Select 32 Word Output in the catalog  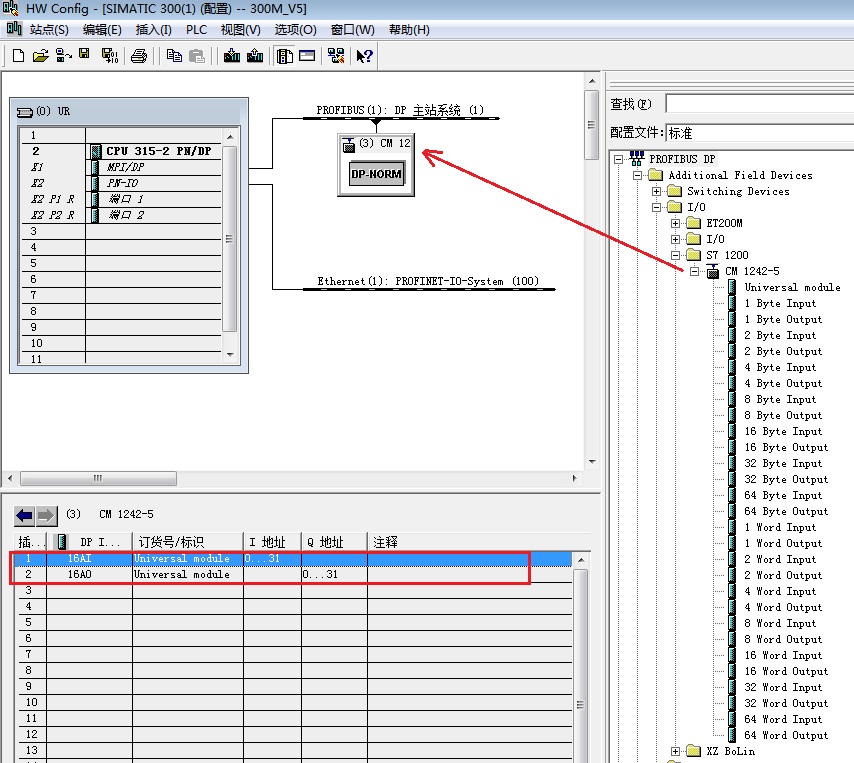pyautogui.click(x=786, y=704)
